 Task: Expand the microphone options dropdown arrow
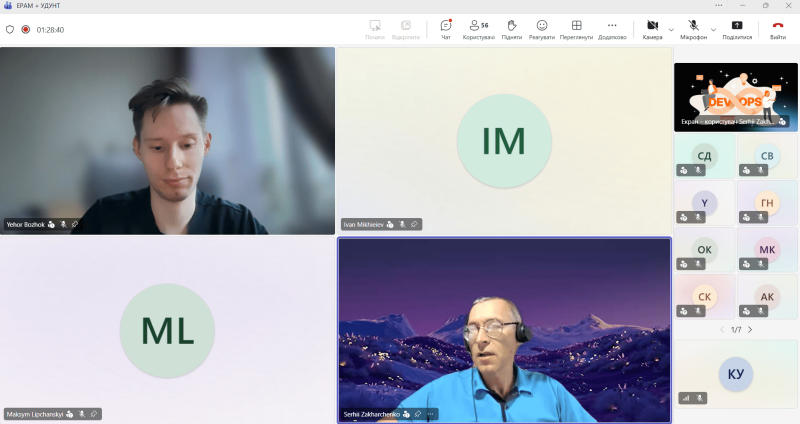pos(713,29)
